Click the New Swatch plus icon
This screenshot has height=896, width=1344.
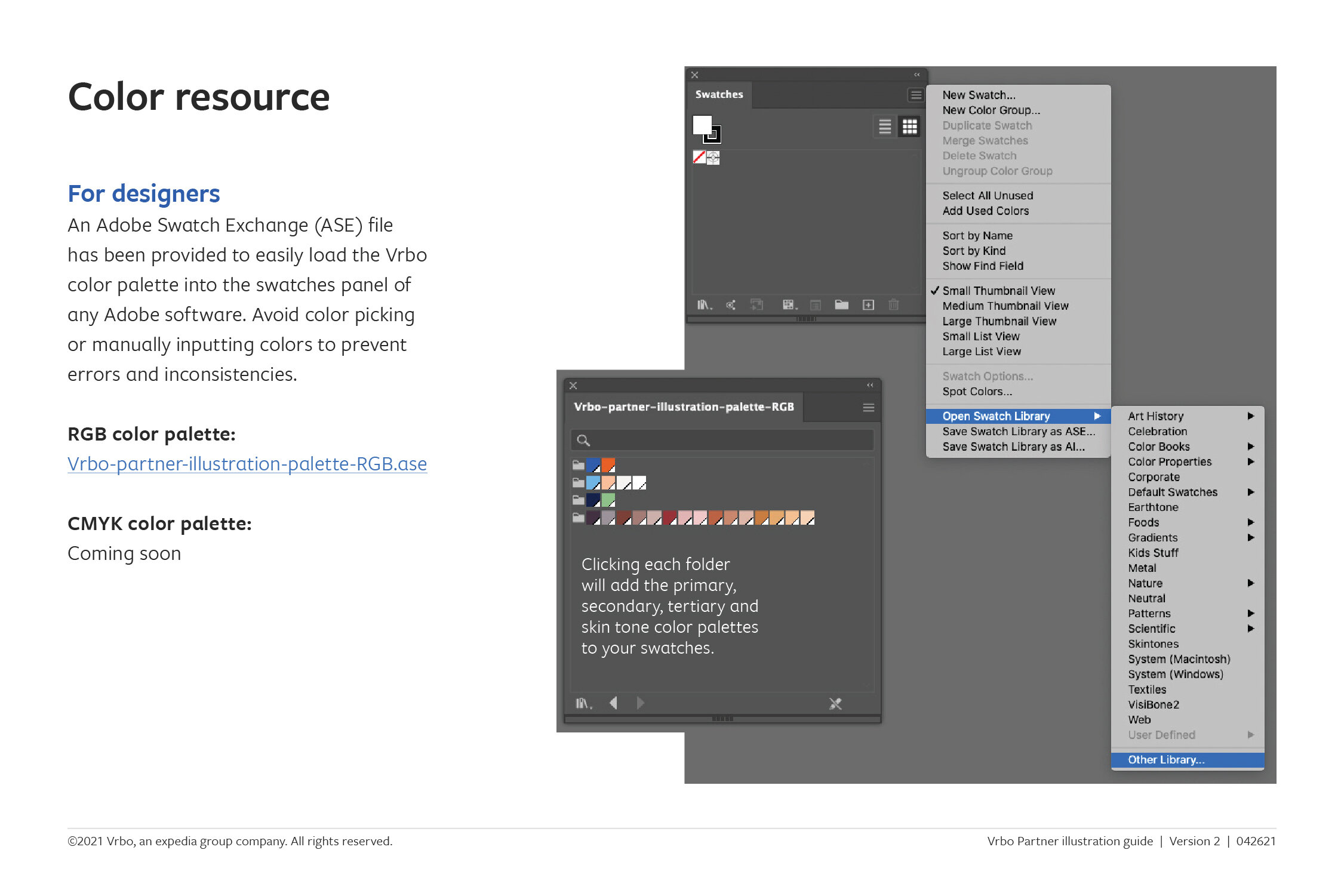click(868, 305)
